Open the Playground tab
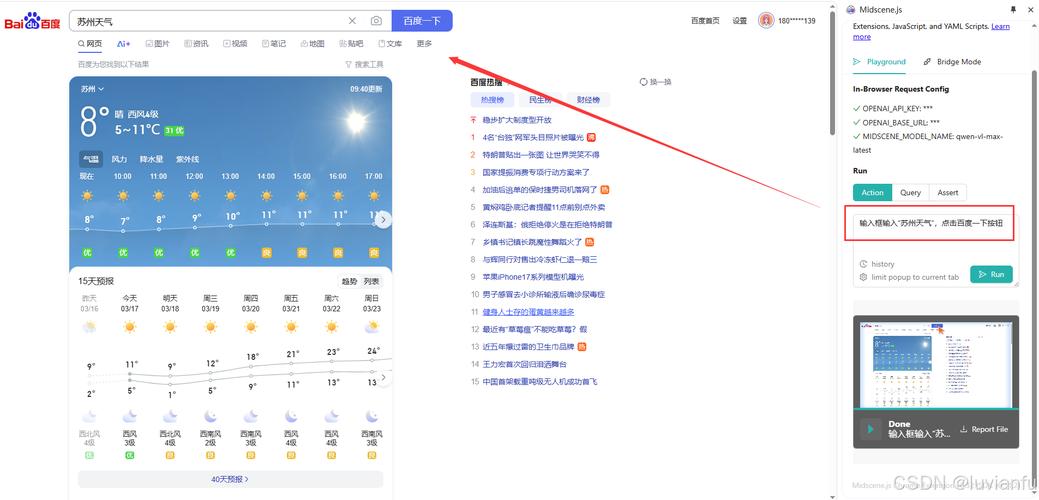The width and height of the screenshot is (1039, 500). click(879, 62)
